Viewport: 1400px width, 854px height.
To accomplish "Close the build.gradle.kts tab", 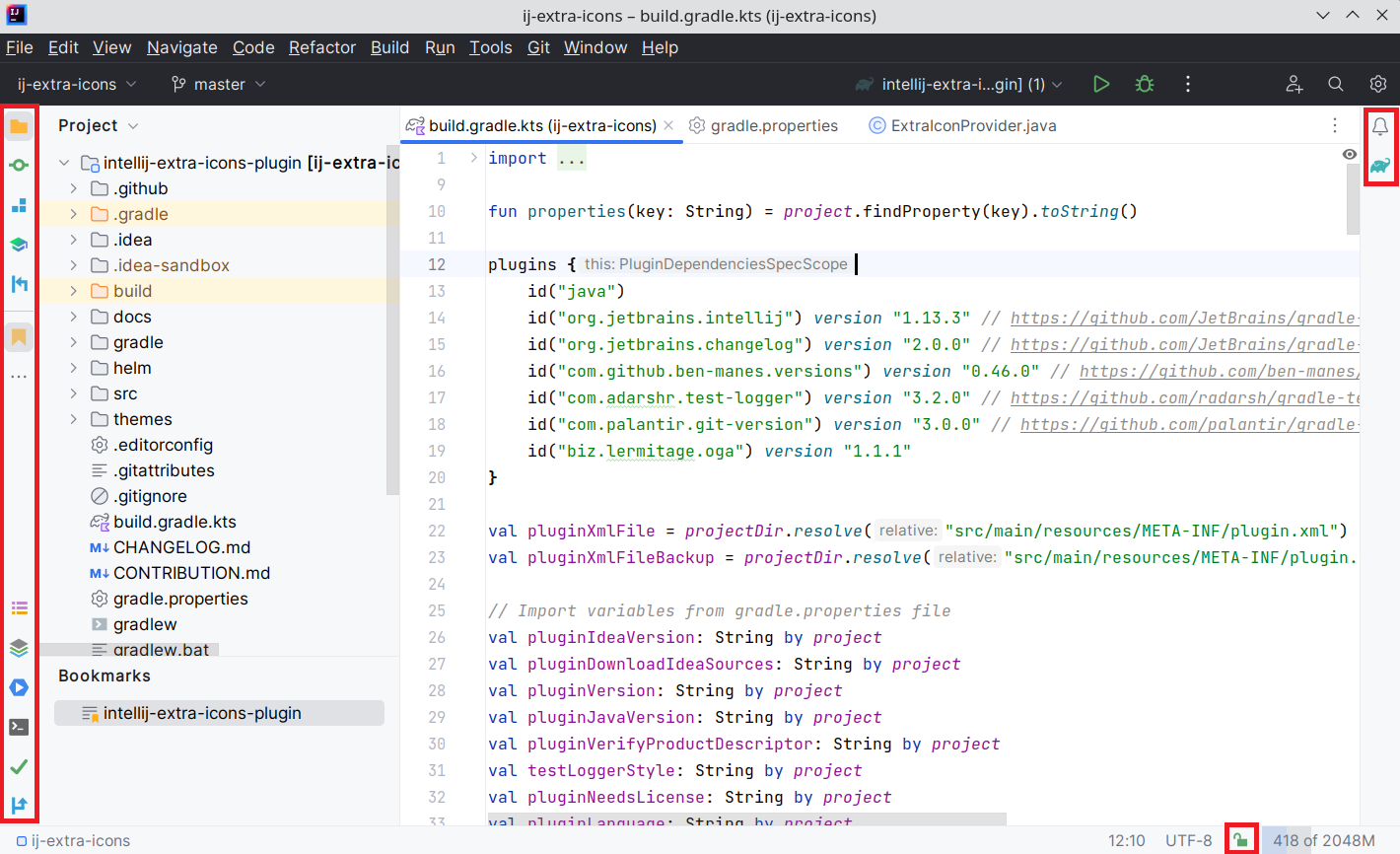I will [x=668, y=125].
